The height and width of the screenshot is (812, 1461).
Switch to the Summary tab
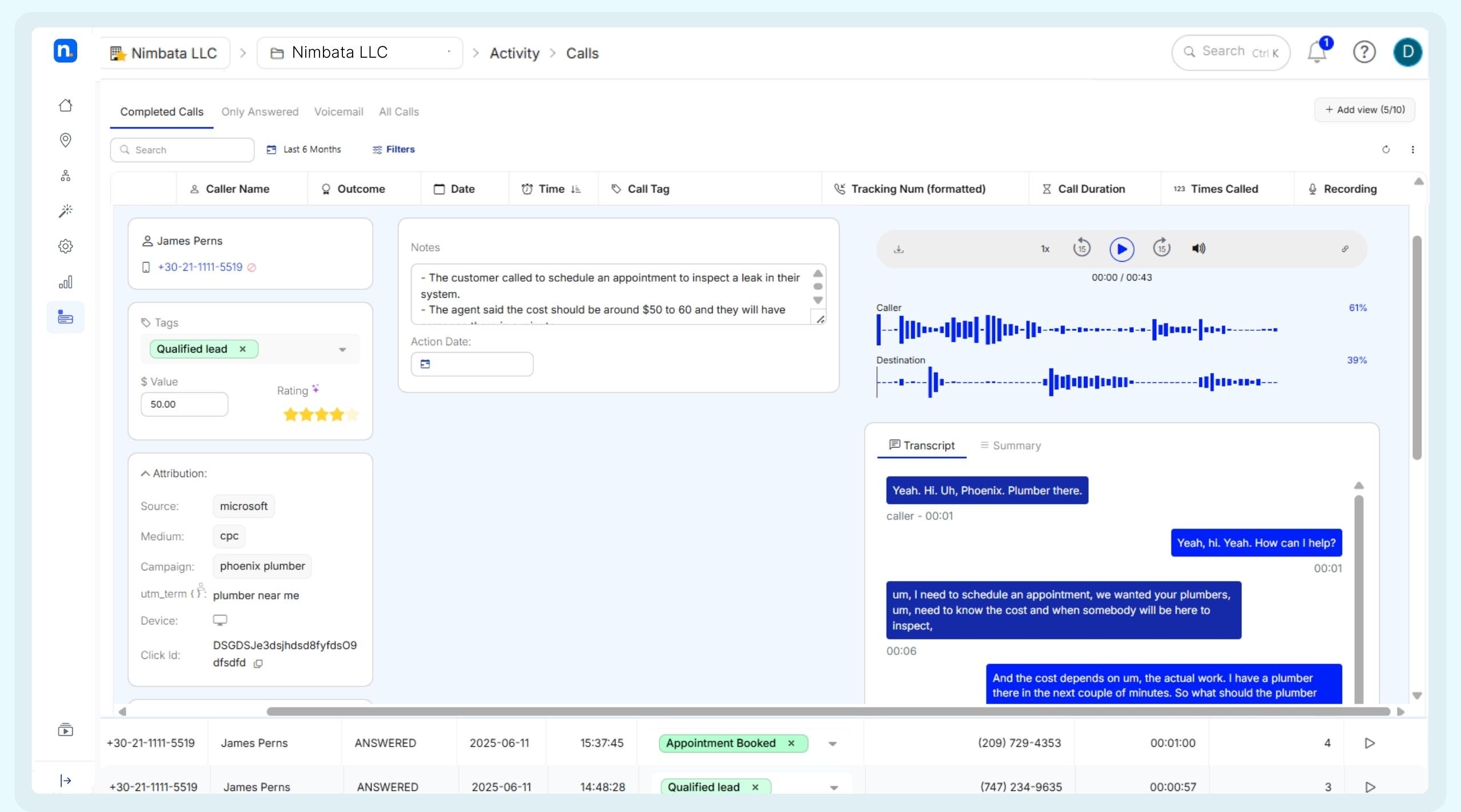(1011, 446)
